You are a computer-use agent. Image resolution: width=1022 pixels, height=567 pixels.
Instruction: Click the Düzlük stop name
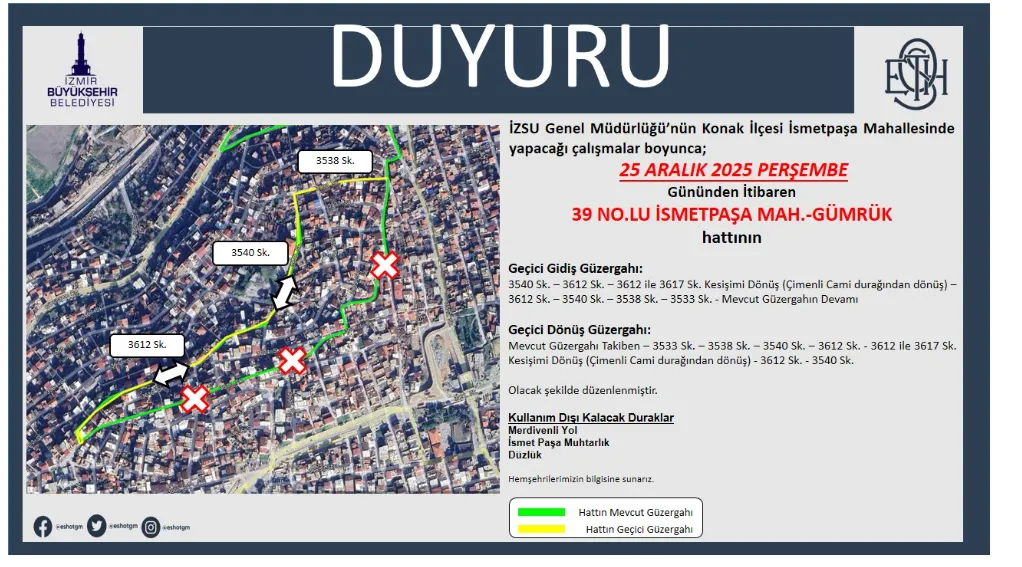pos(525,455)
